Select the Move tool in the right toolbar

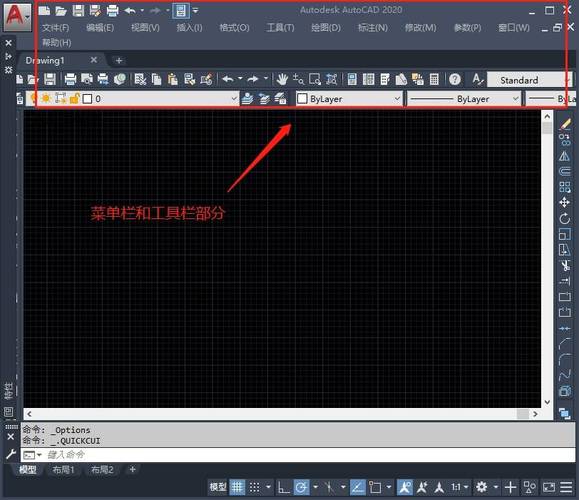click(564, 202)
